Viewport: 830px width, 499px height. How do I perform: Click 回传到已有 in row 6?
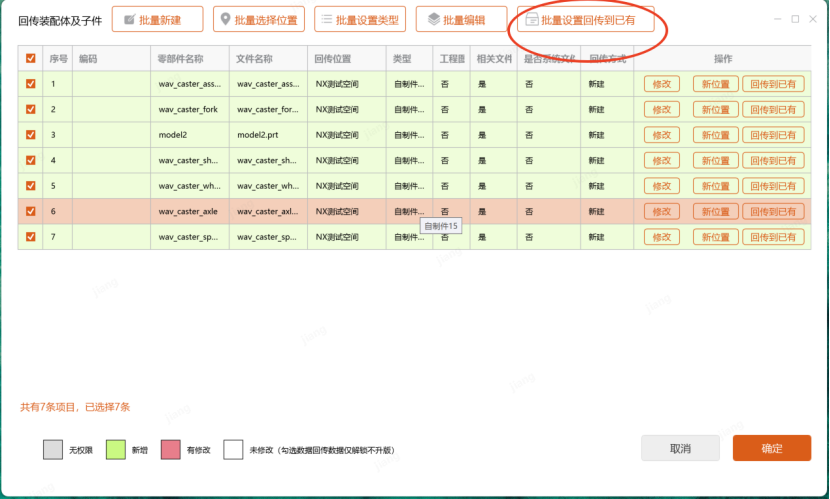773,211
